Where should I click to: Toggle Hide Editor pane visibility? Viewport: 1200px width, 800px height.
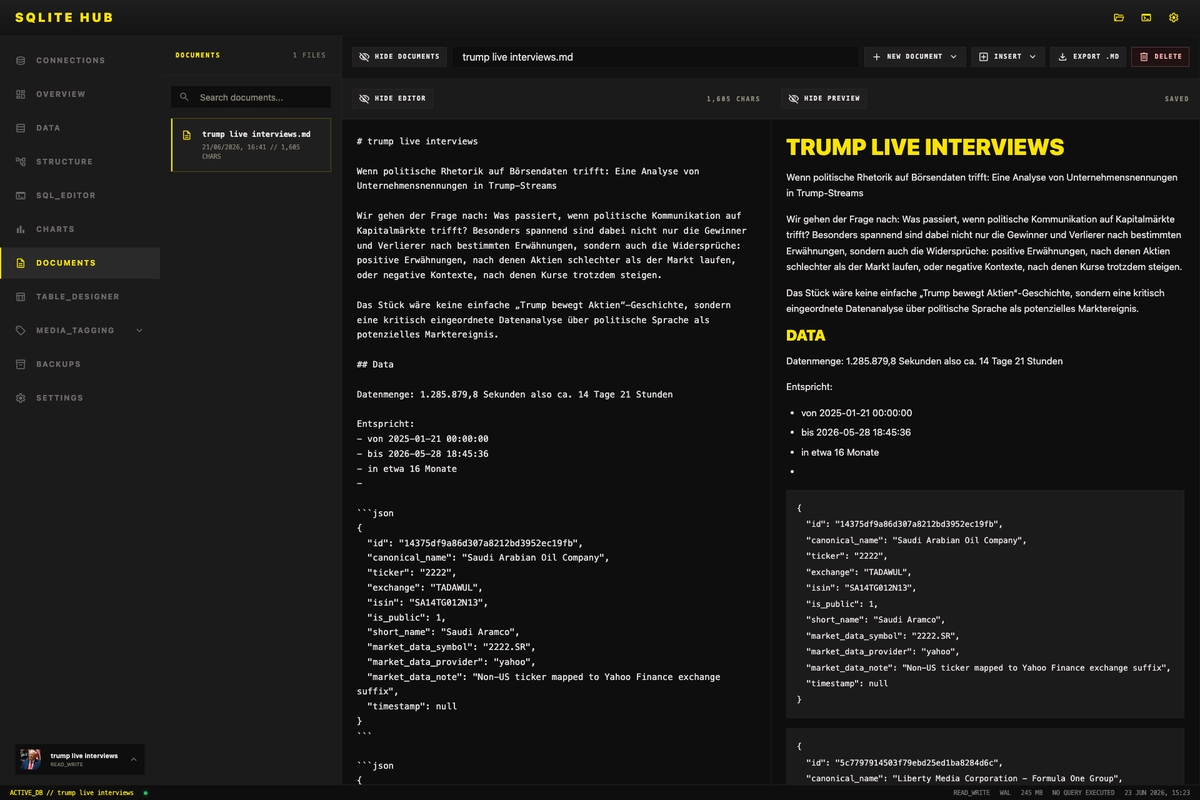tap(392, 98)
